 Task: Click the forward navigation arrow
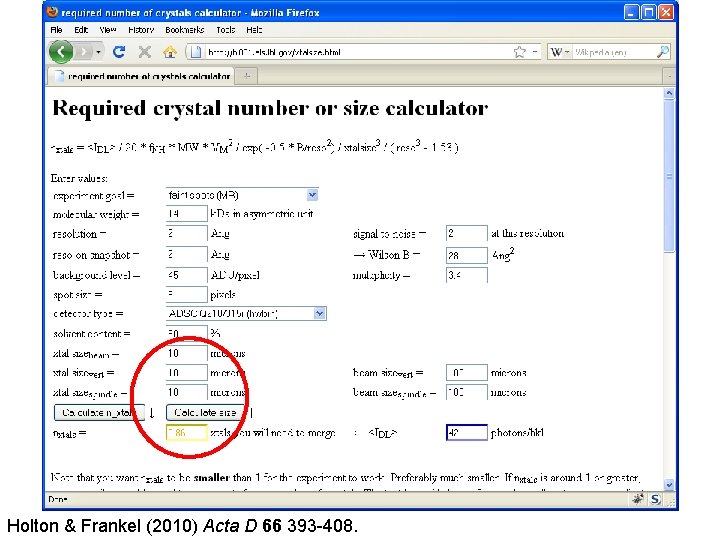click(x=83, y=52)
